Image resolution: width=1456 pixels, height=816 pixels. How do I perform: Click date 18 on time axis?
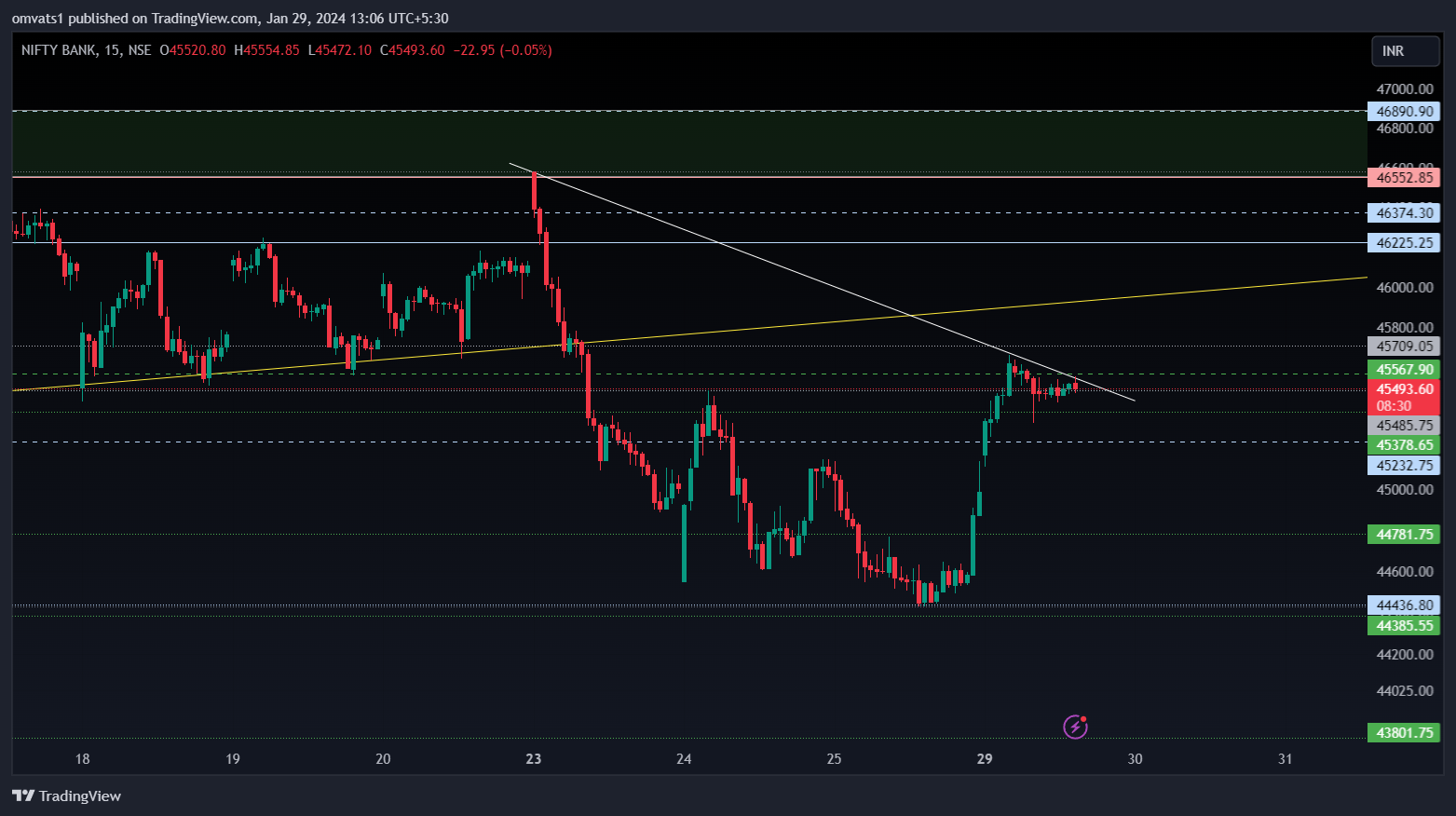click(x=83, y=758)
